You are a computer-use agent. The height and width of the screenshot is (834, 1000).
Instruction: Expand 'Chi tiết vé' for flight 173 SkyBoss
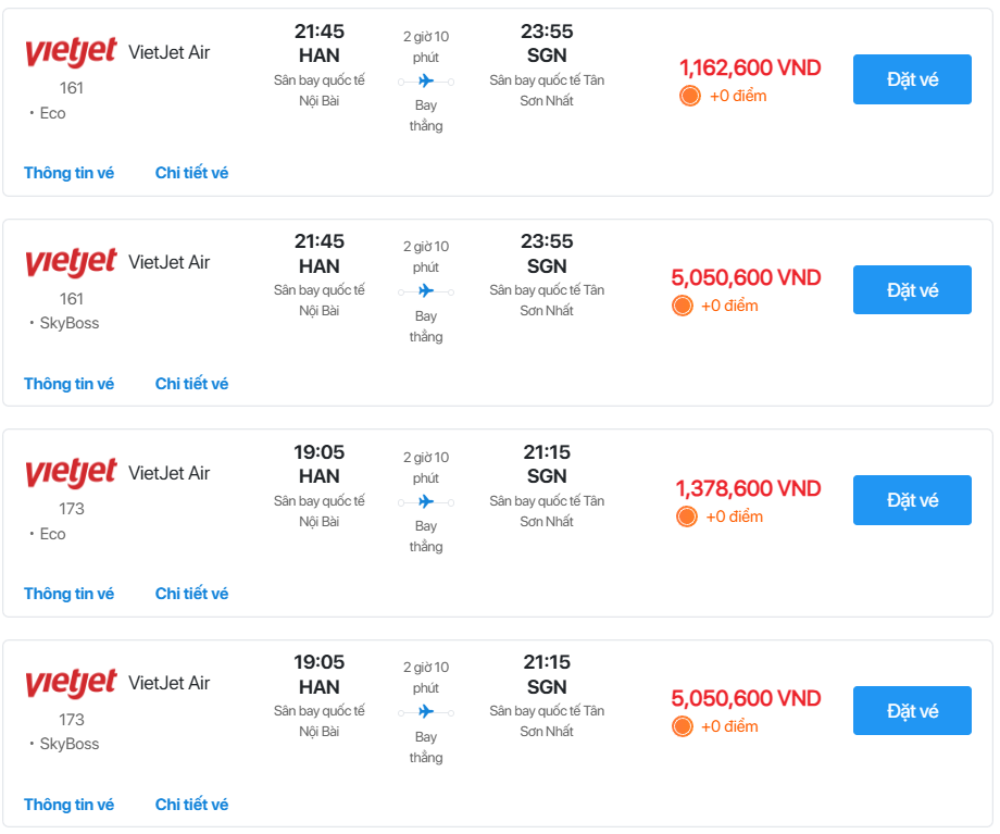click(x=191, y=805)
